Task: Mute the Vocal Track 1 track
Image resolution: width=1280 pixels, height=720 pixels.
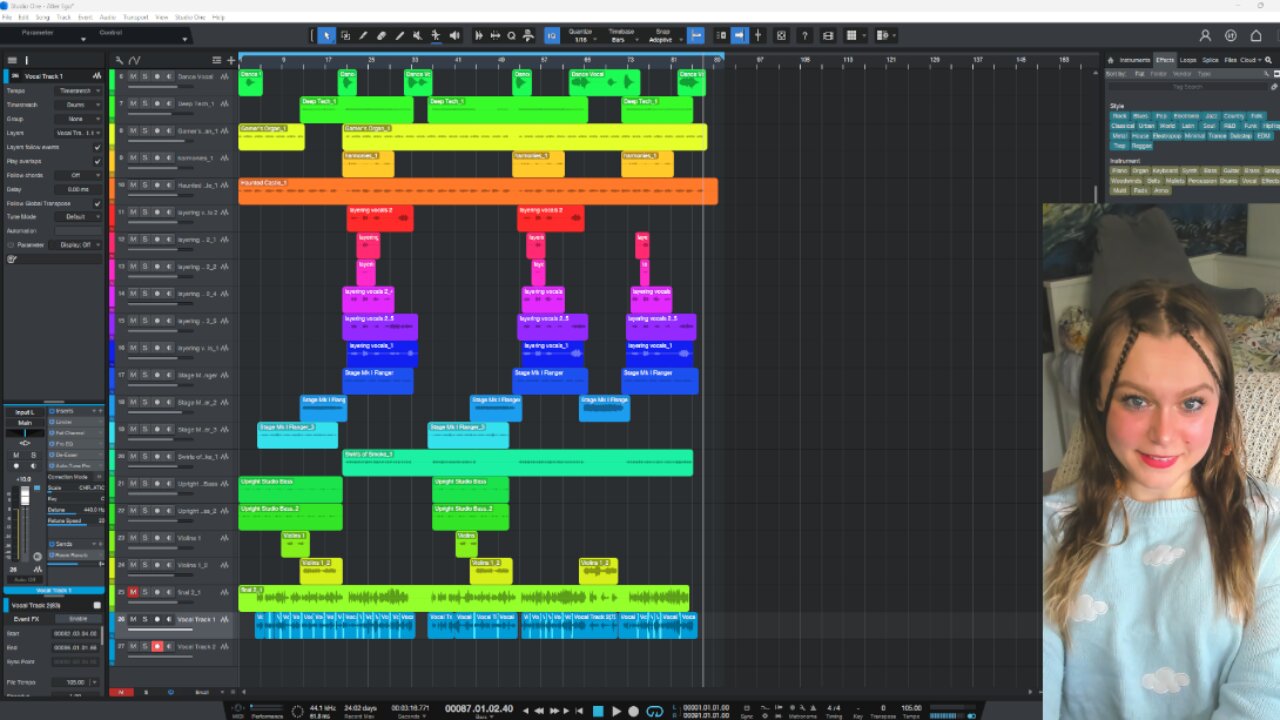Action: [x=132, y=620]
